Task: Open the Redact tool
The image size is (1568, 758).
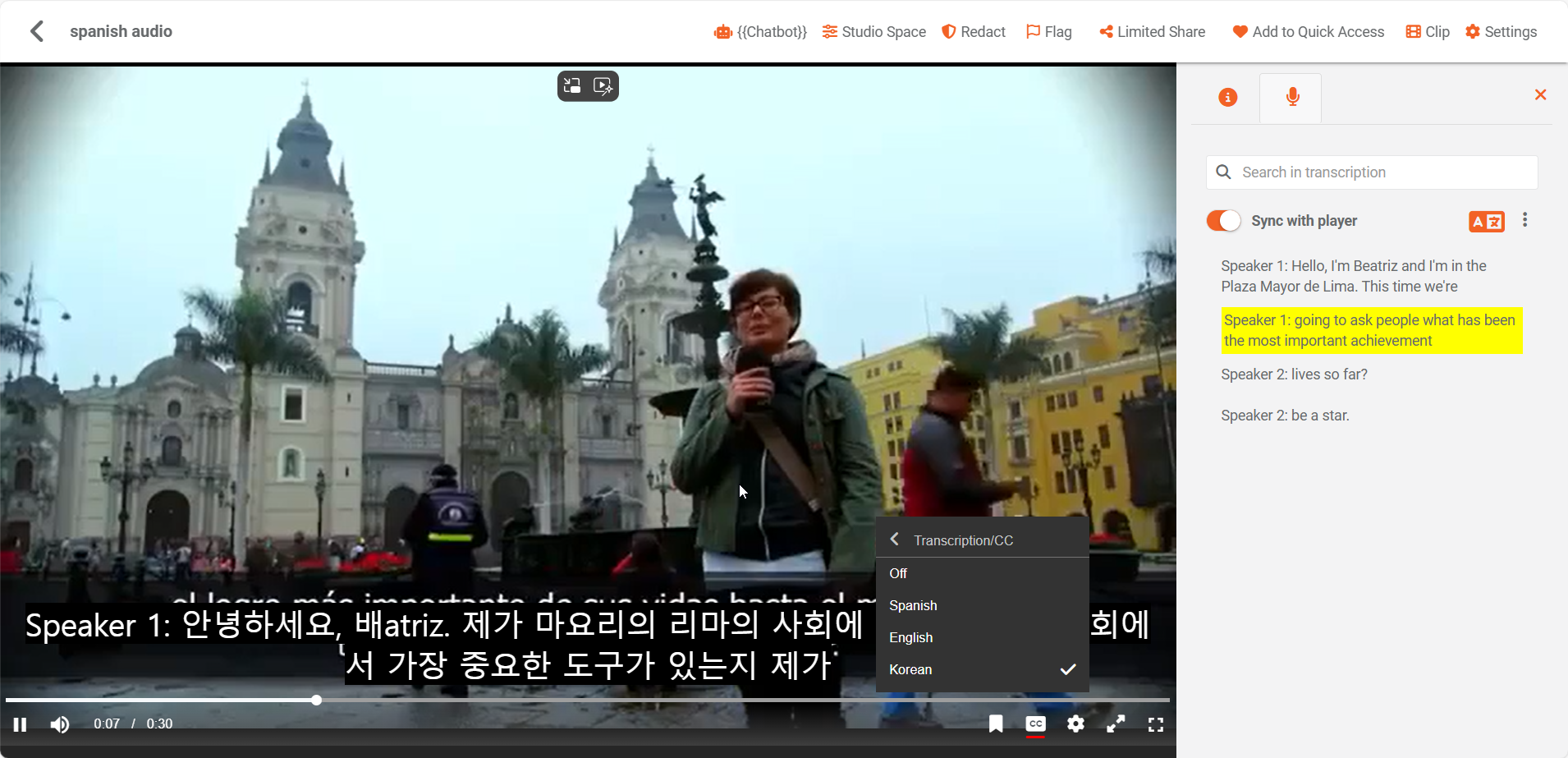Action: tap(973, 32)
